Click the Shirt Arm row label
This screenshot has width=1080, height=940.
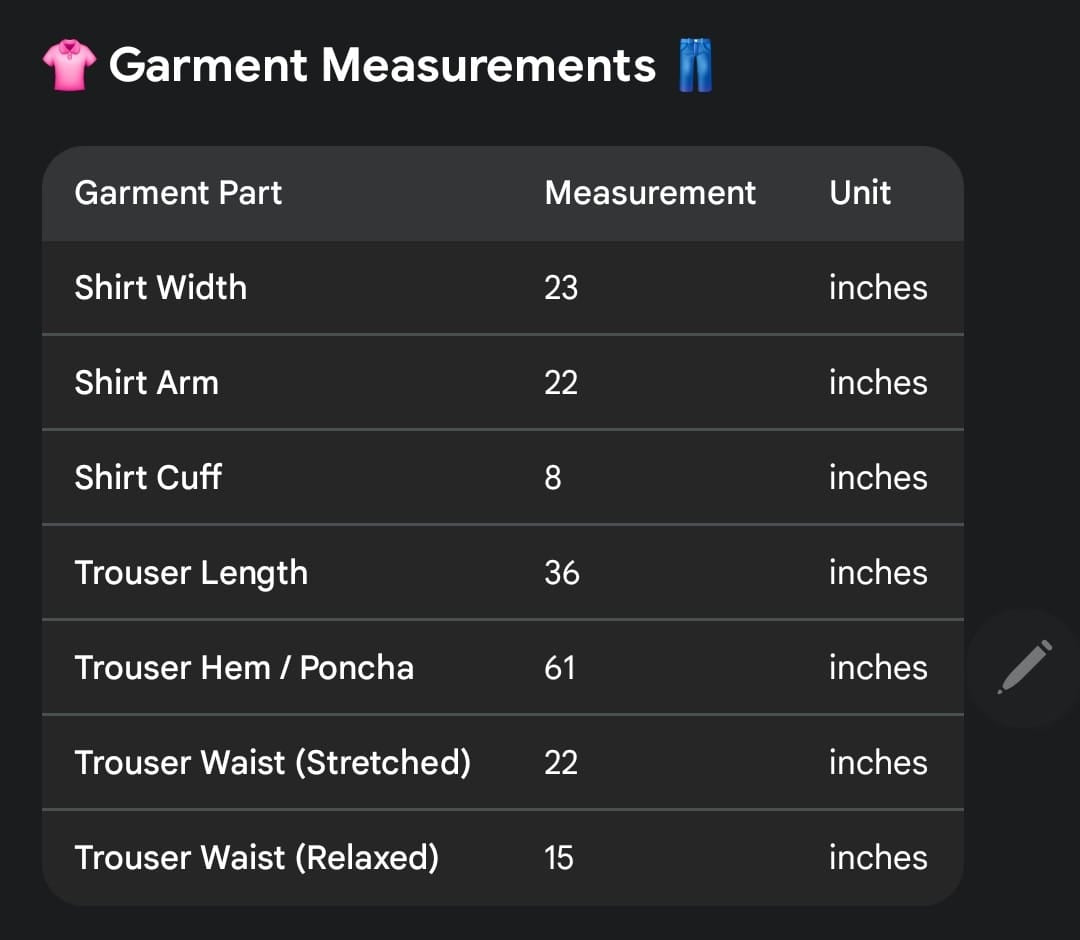point(146,383)
